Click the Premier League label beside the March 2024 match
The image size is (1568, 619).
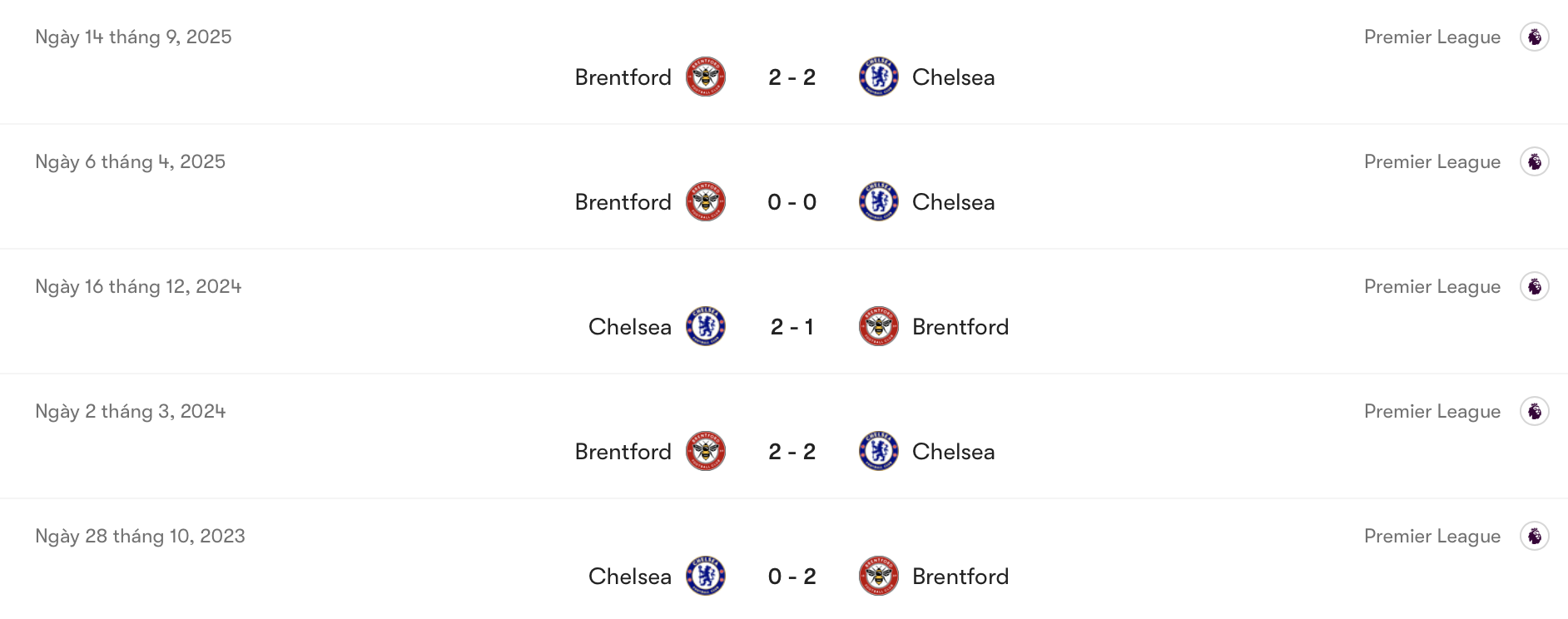coord(1432,410)
